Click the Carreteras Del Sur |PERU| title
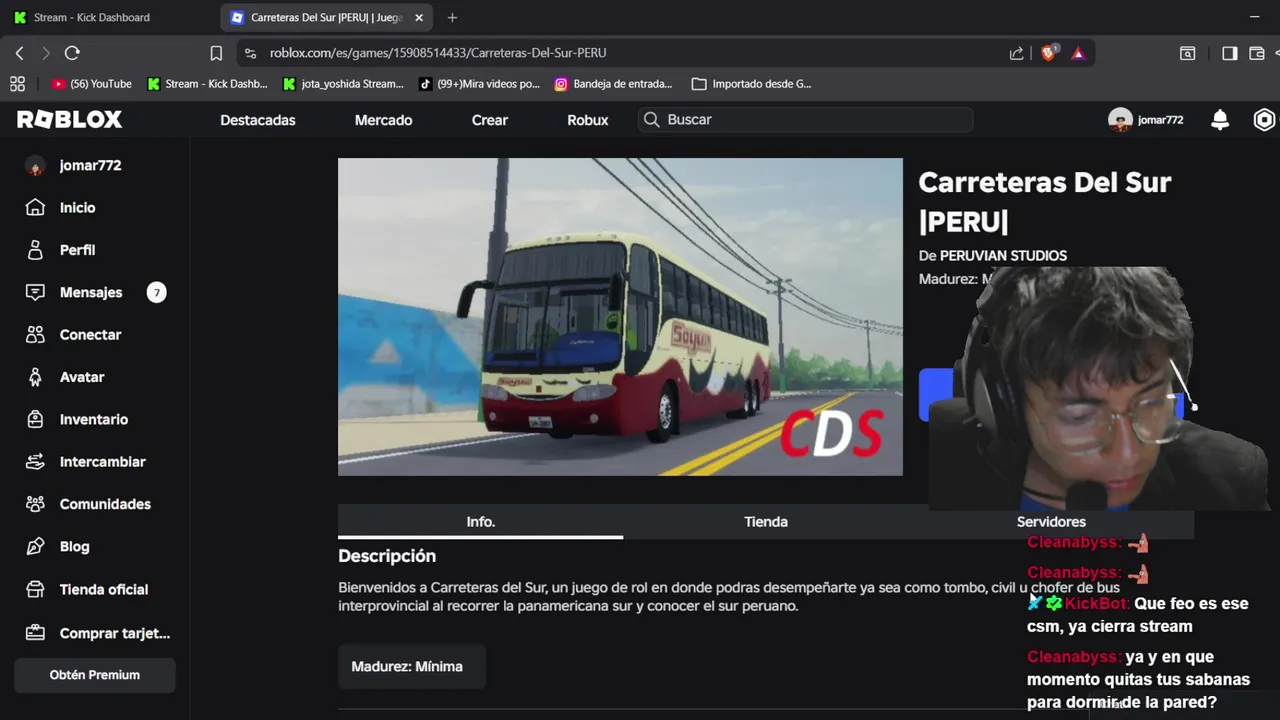1280x720 pixels. [1044, 201]
